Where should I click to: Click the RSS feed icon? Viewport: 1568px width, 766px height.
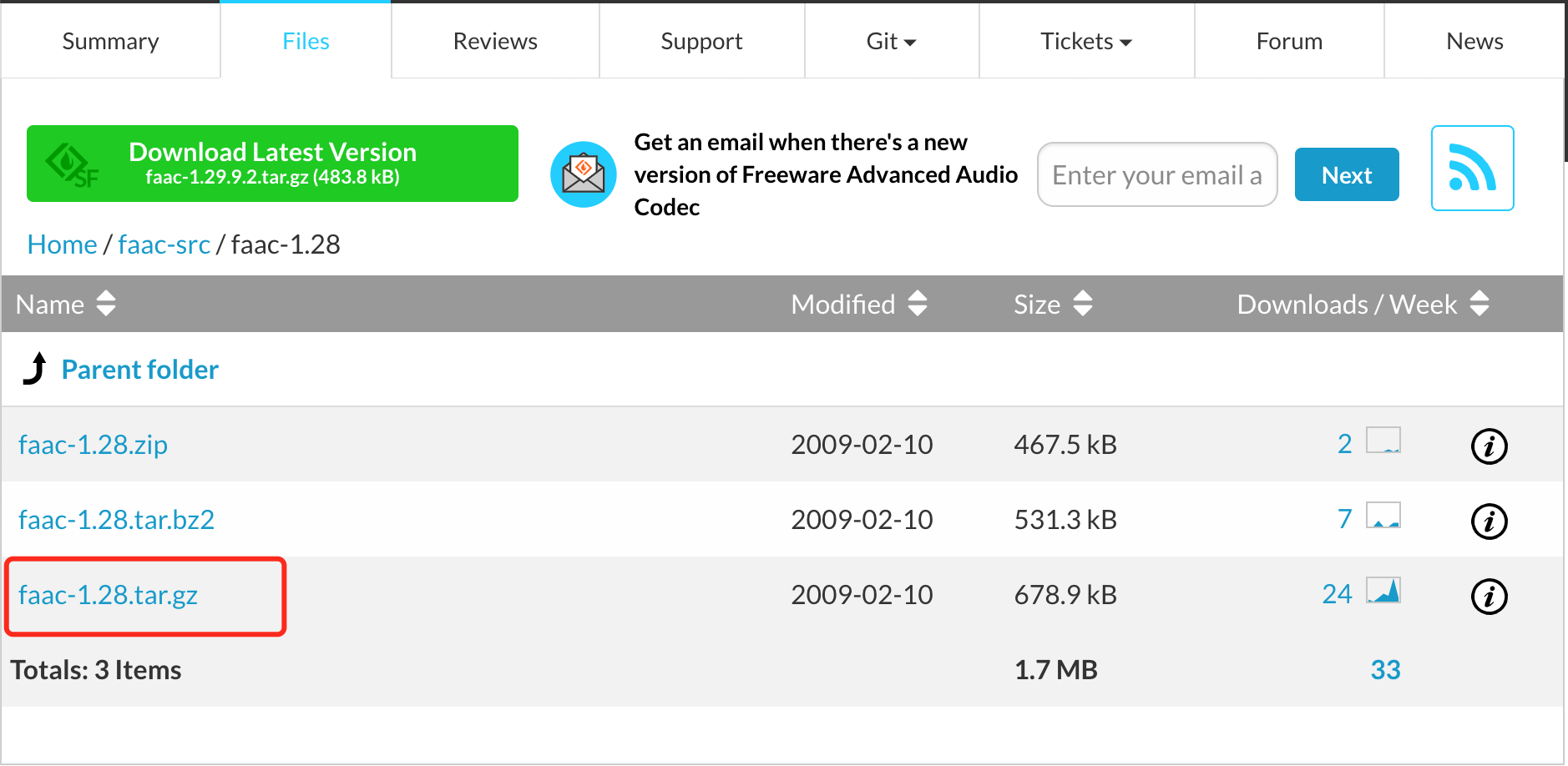point(1472,168)
